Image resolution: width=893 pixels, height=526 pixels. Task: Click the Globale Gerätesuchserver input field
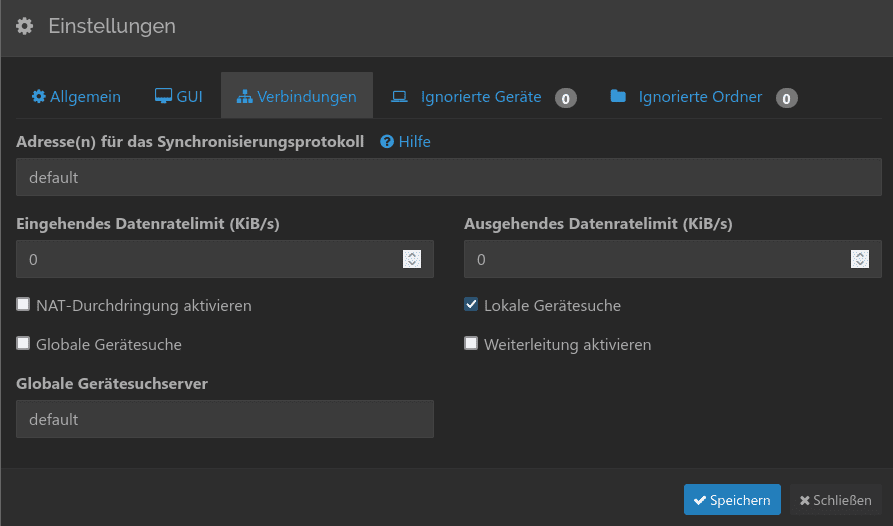click(x=225, y=419)
